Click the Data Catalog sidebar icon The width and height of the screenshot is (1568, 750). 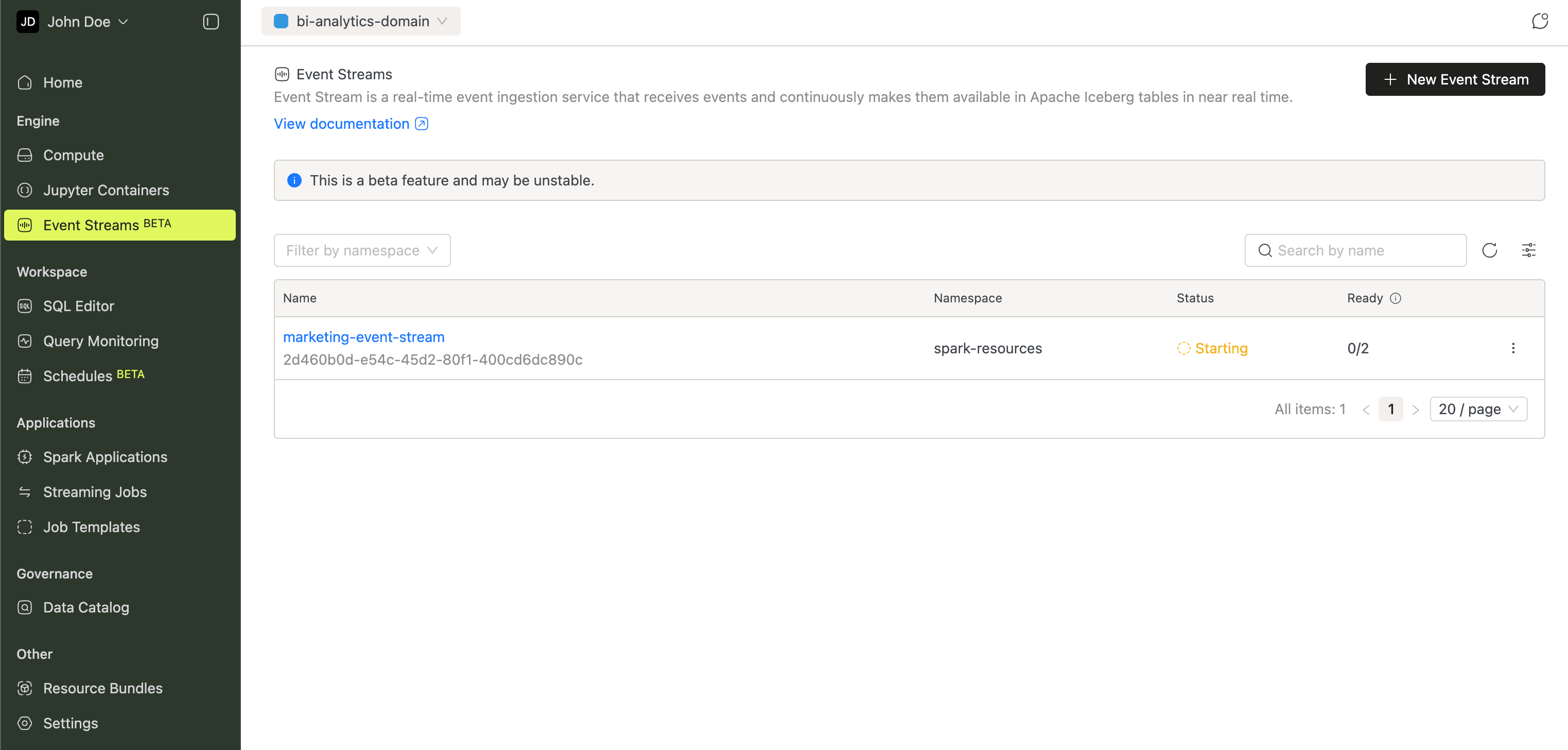click(25, 607)
